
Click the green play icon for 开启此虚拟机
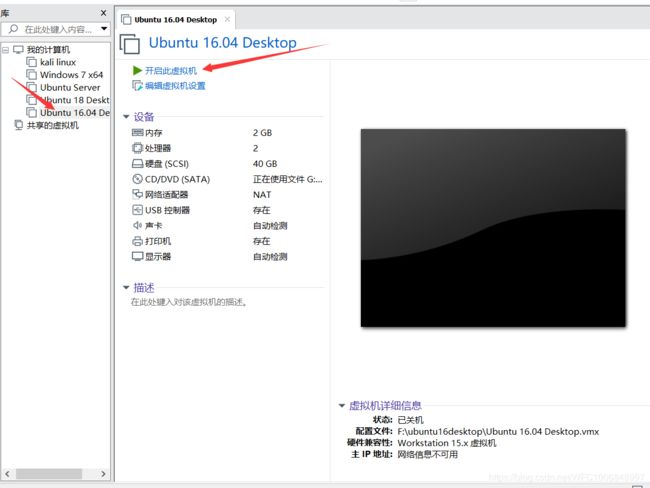coord(137,70)
